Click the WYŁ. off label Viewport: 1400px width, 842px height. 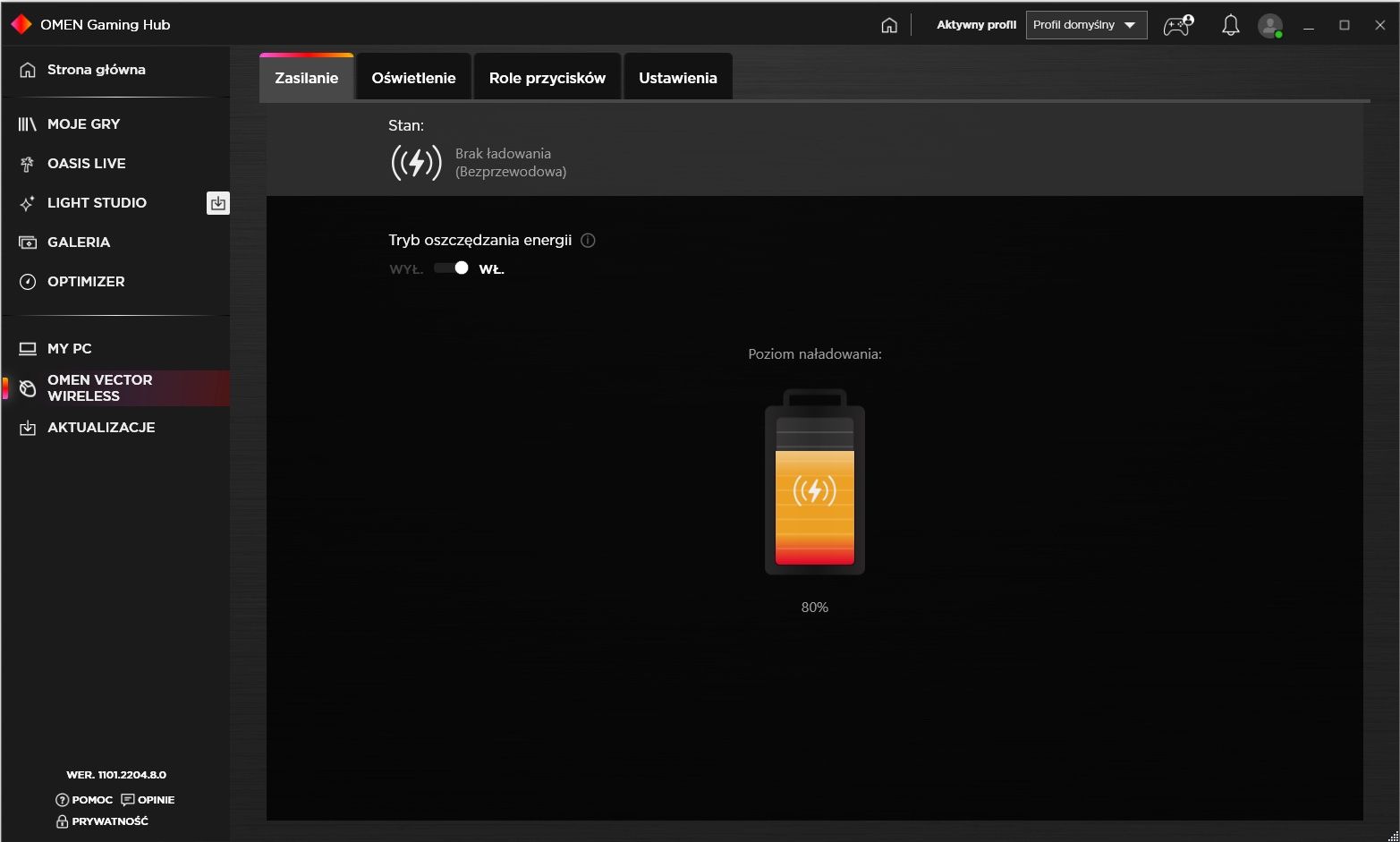(x=406, y=269)
